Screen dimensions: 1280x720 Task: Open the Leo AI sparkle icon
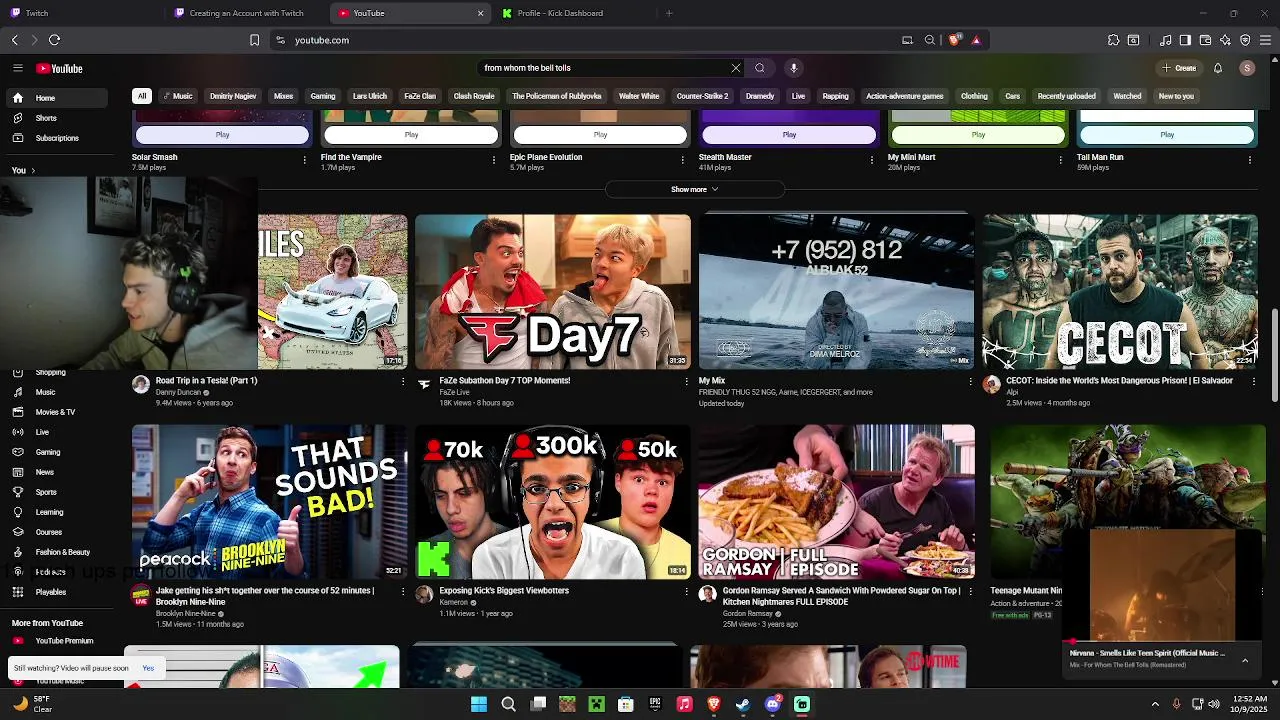[x=1225, y=40]
